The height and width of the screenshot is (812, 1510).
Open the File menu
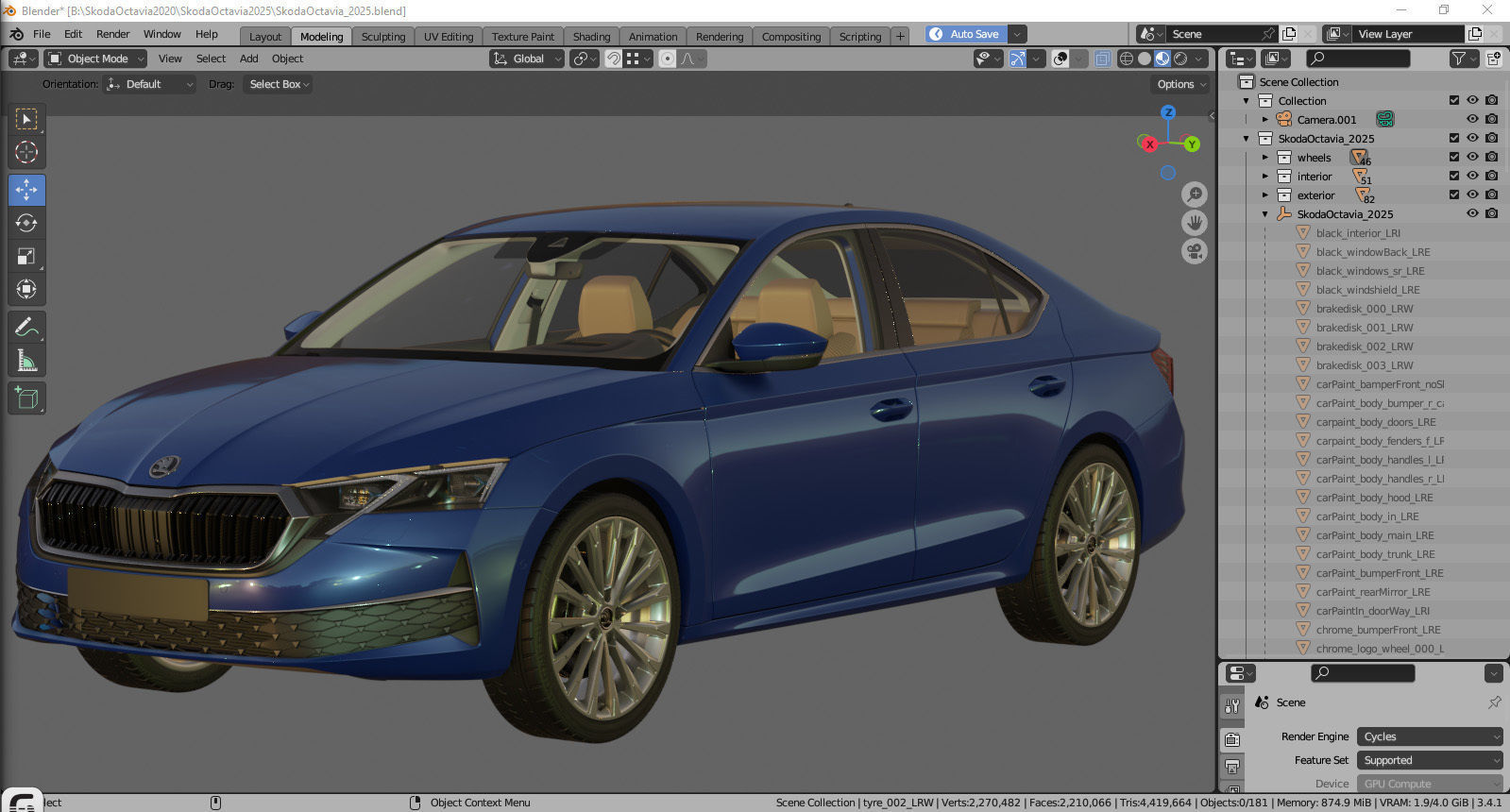point(42,34)
